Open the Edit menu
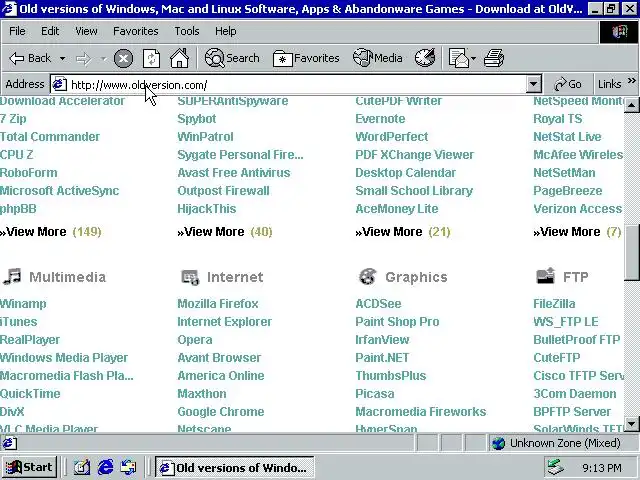640x480 pixels. click(50, 31)
